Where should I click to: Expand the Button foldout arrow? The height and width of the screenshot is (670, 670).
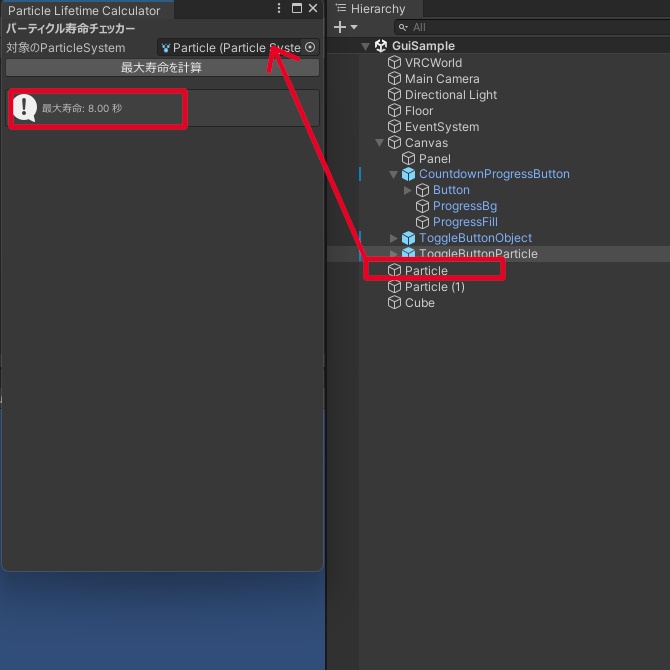[x=407, y=190]
